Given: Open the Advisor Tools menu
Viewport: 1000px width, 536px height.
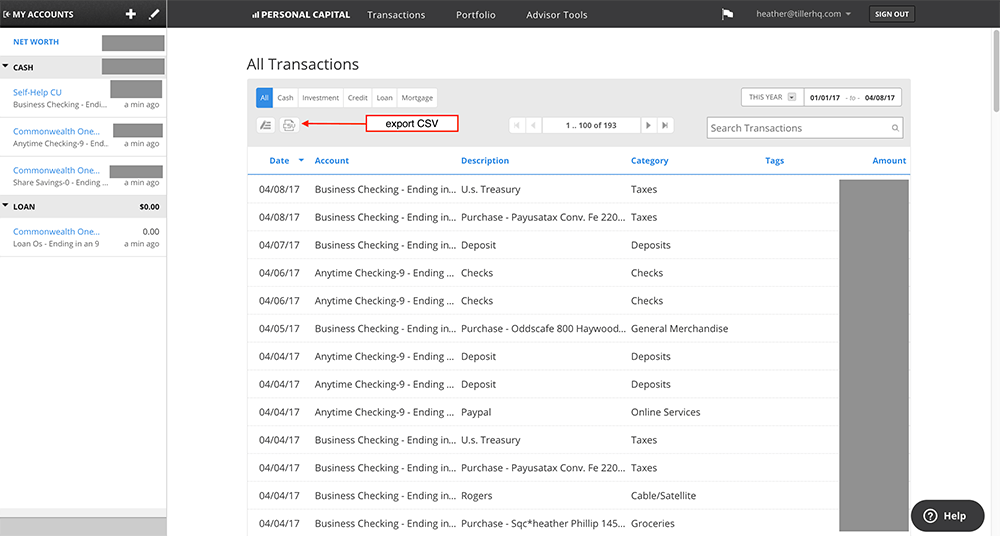Looking at the screenshot, I should point(557,15).
